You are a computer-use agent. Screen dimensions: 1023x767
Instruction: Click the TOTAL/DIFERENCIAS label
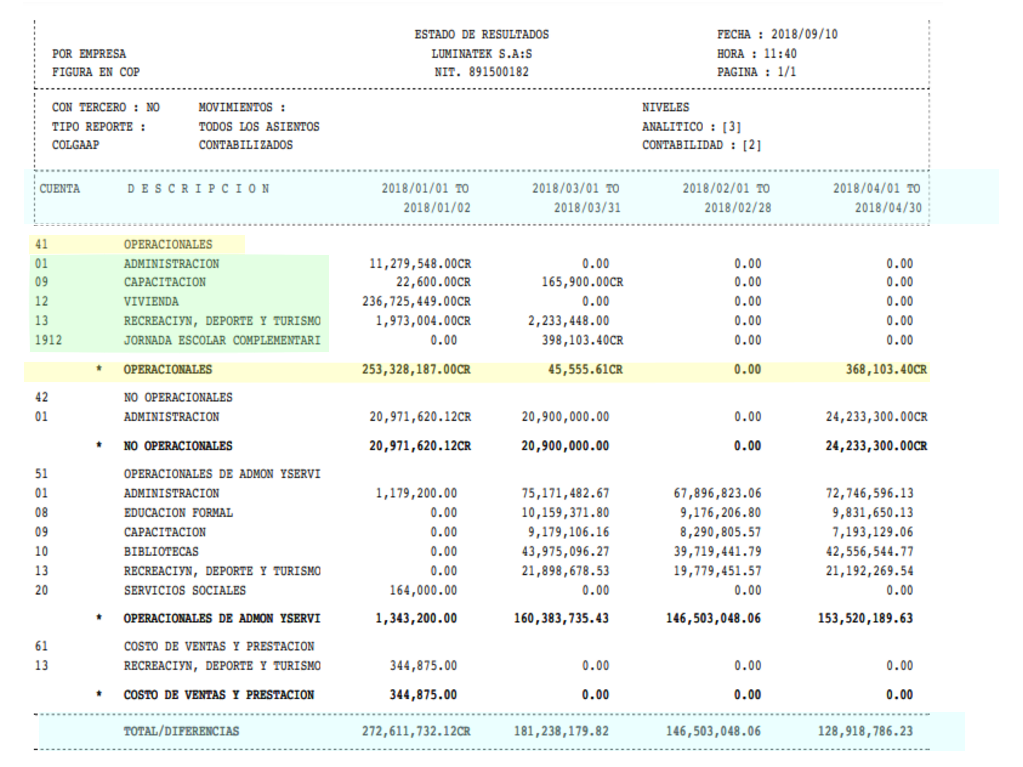pyautogui.click(x=181, y=732)
